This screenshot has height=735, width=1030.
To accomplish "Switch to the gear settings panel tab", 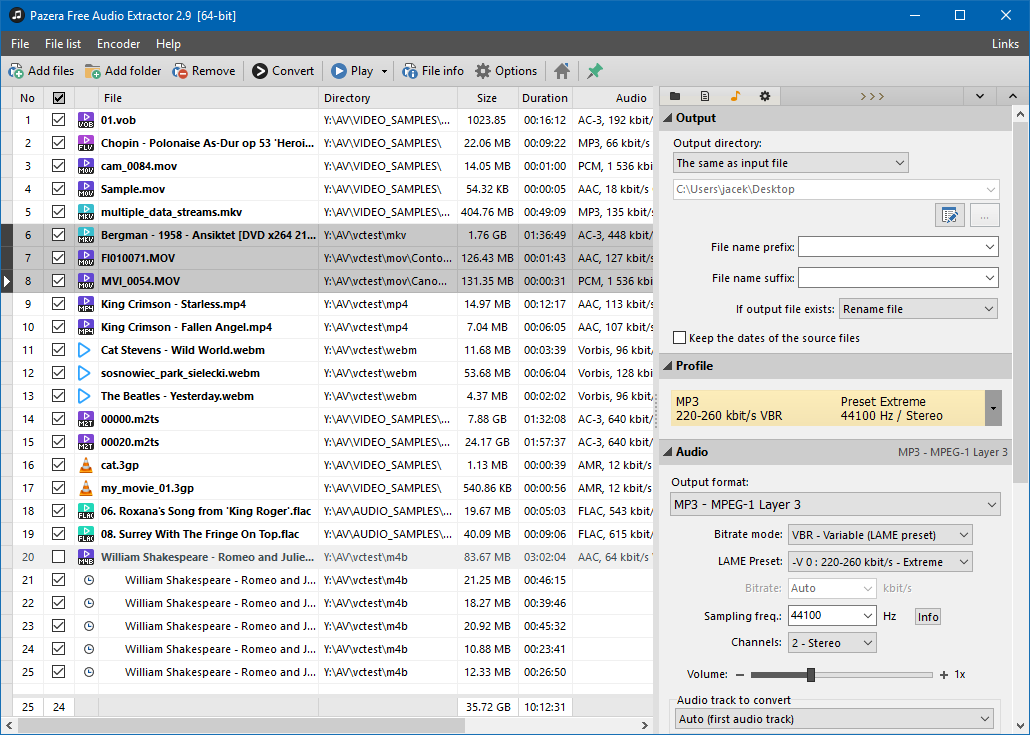I will [765, 97].
